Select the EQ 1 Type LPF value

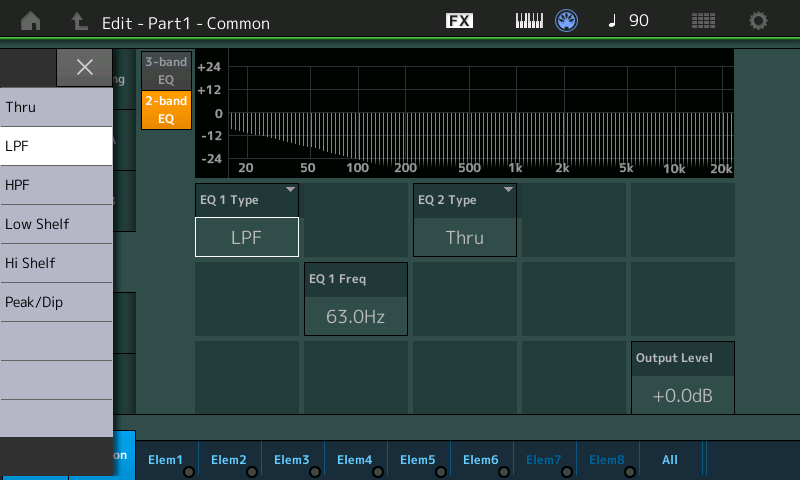pyautogui.click(x=247, y=237)
